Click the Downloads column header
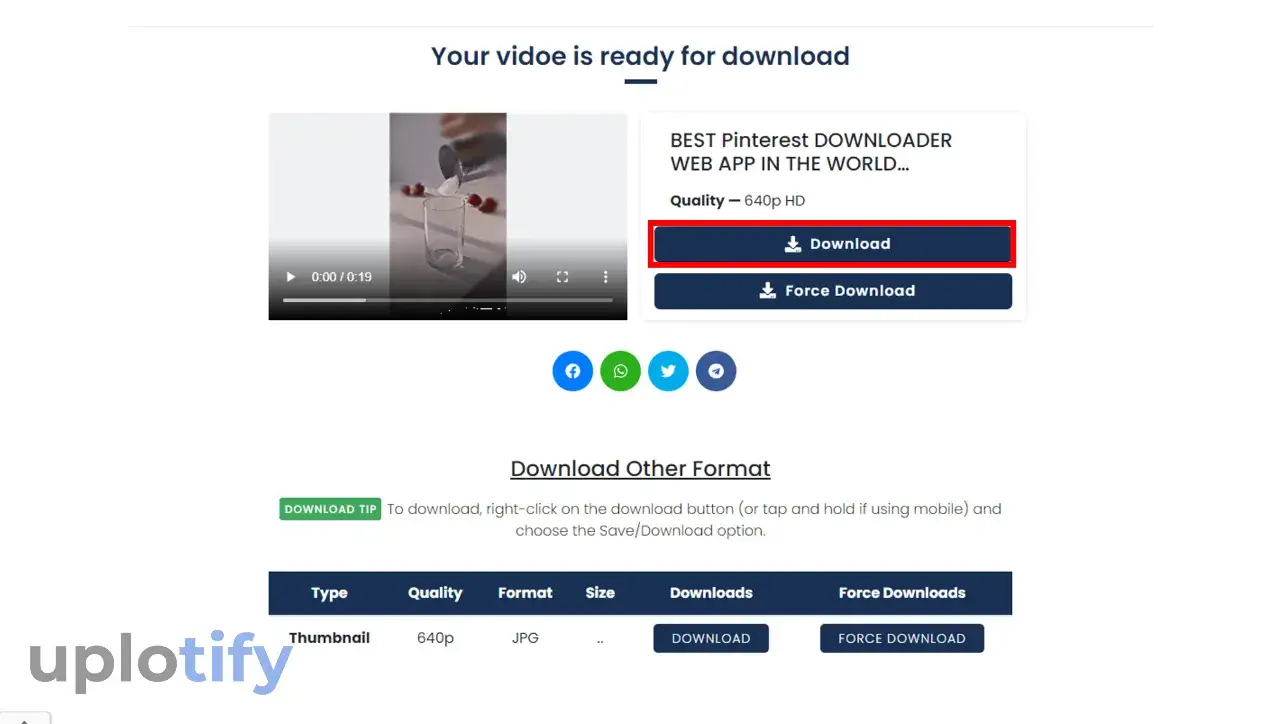Viewport: 1280px width, 724px height. point(711,593)
